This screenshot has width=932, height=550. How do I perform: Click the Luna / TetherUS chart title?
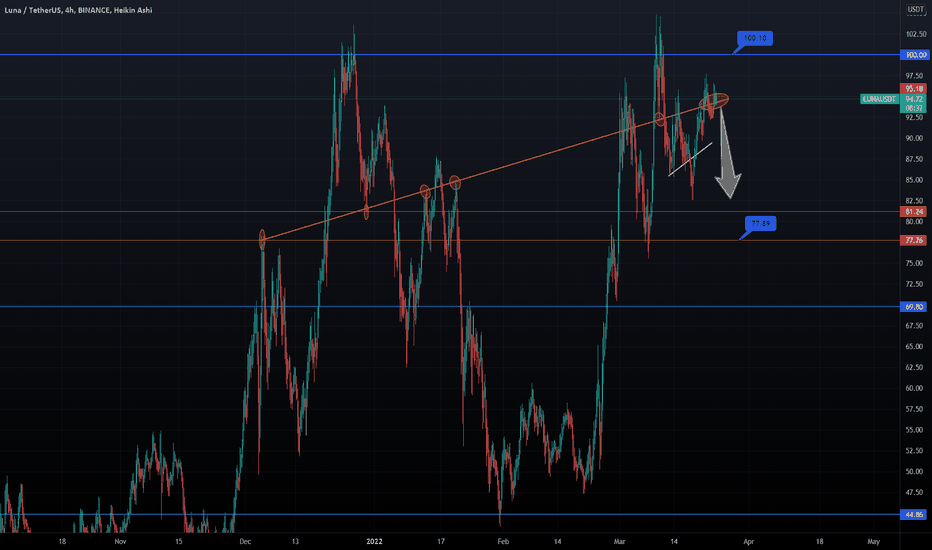coord(78,10)
